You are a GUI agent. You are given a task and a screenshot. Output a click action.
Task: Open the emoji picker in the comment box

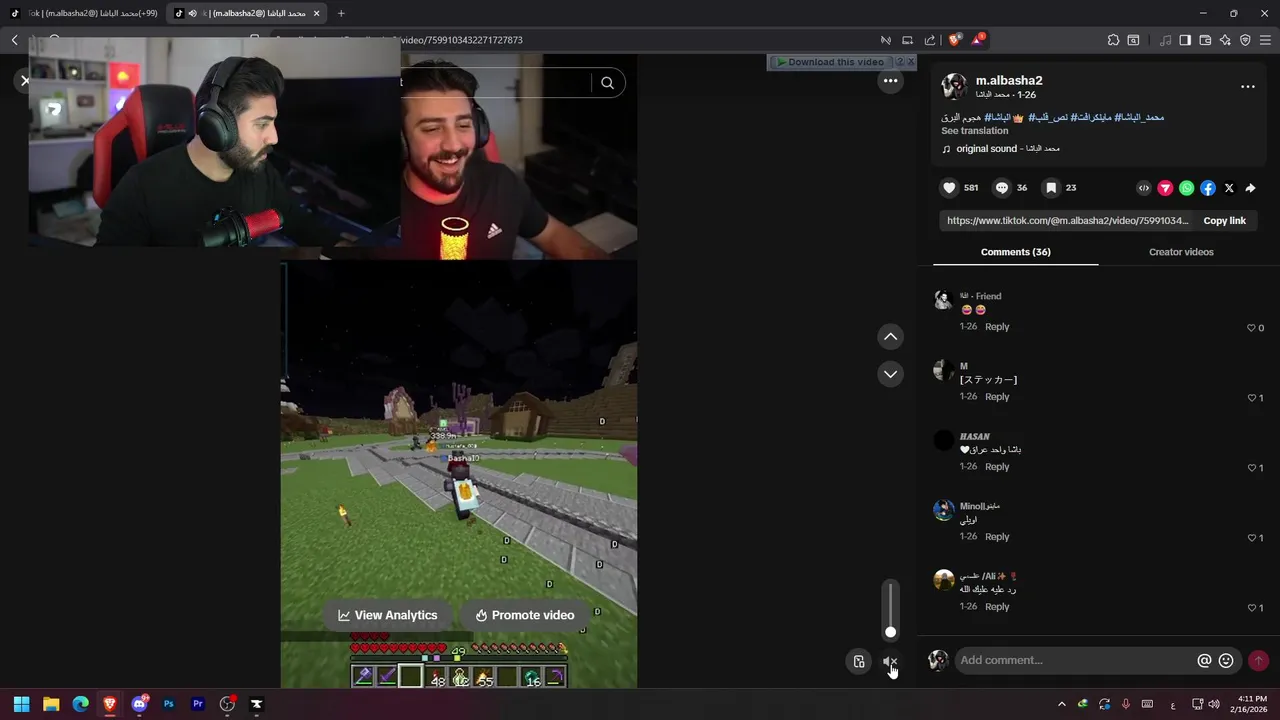tap(1226, 660)
